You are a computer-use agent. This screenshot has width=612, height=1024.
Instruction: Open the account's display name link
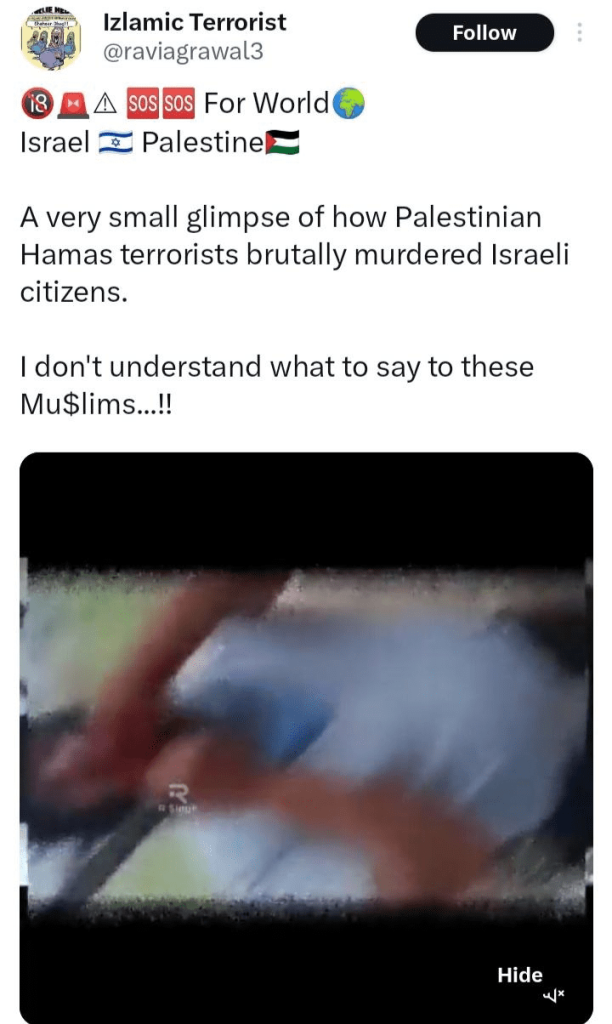[195, 22]
